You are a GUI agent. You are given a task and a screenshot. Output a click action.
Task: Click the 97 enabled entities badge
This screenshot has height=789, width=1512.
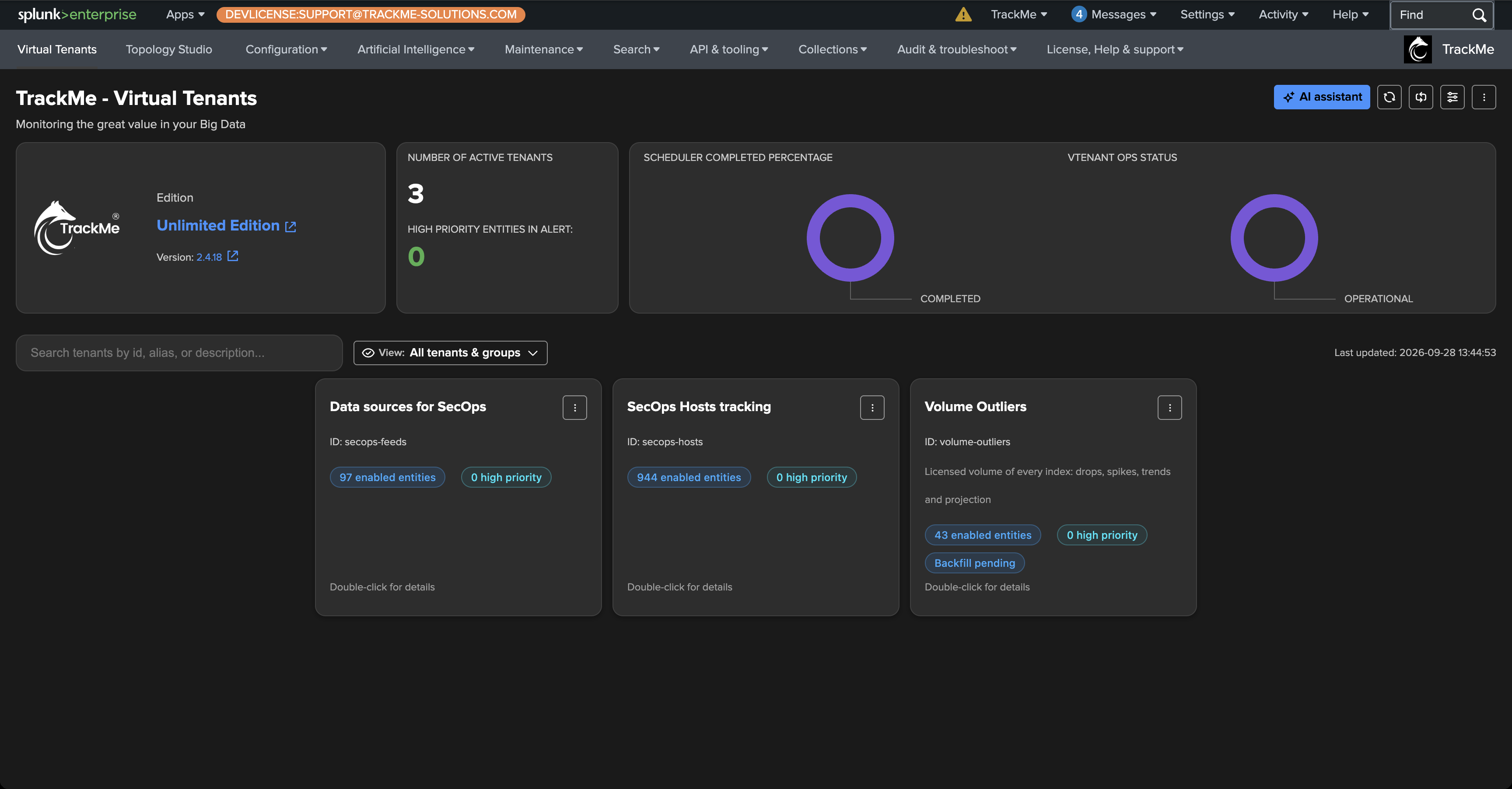coord(387,478)
